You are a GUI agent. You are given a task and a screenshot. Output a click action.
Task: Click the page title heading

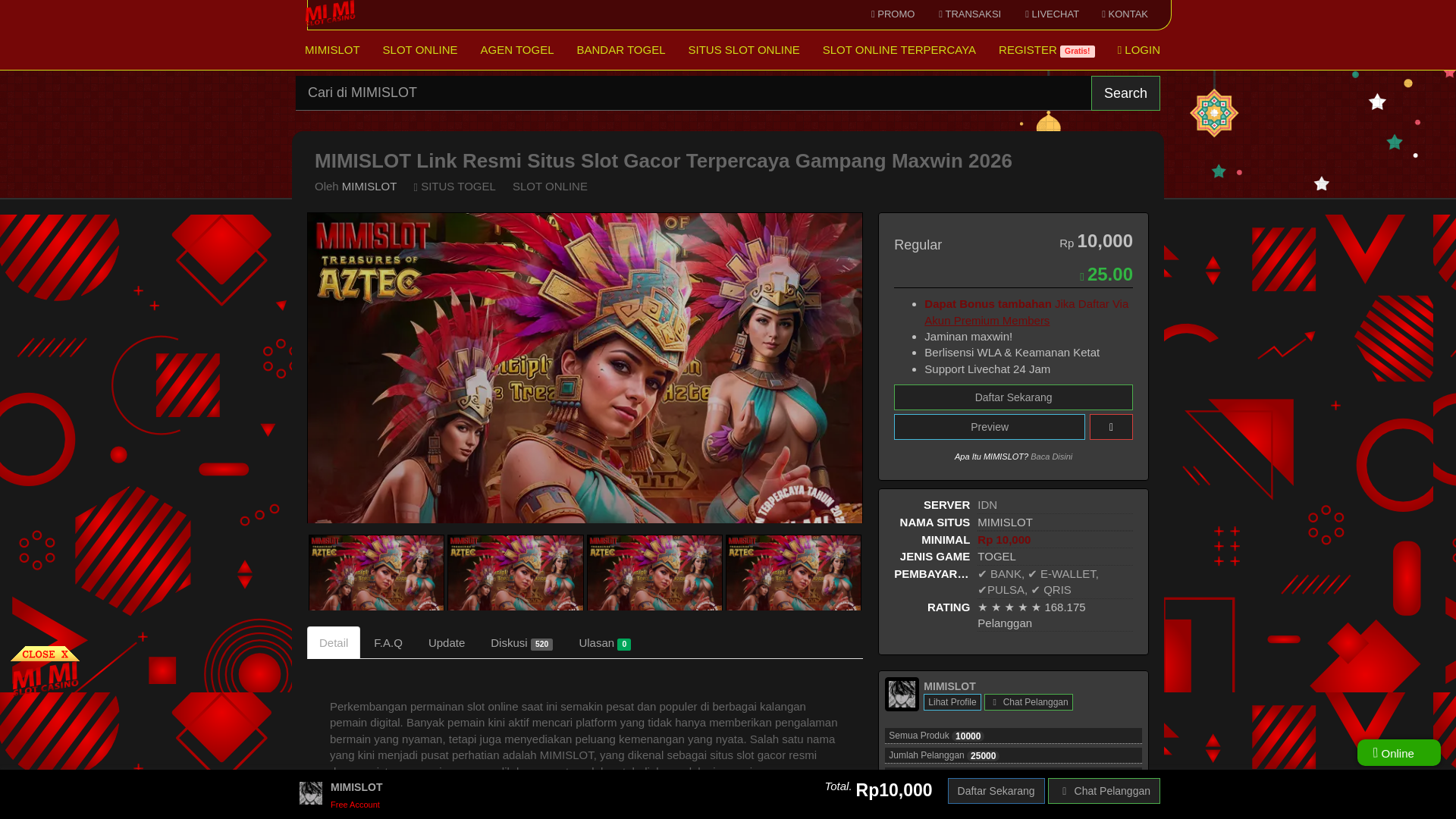(664, 161)
